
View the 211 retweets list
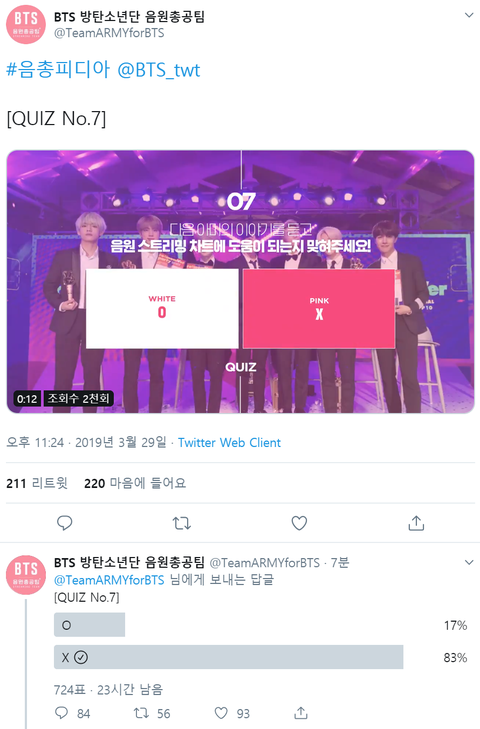(37, 484)
